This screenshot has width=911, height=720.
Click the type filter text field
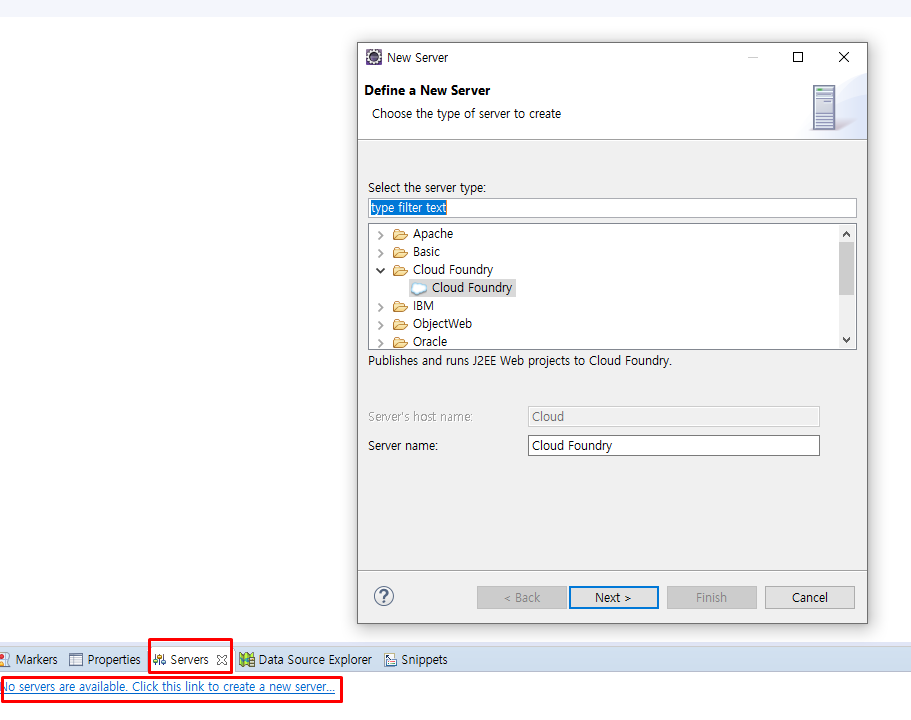[612, 207]
